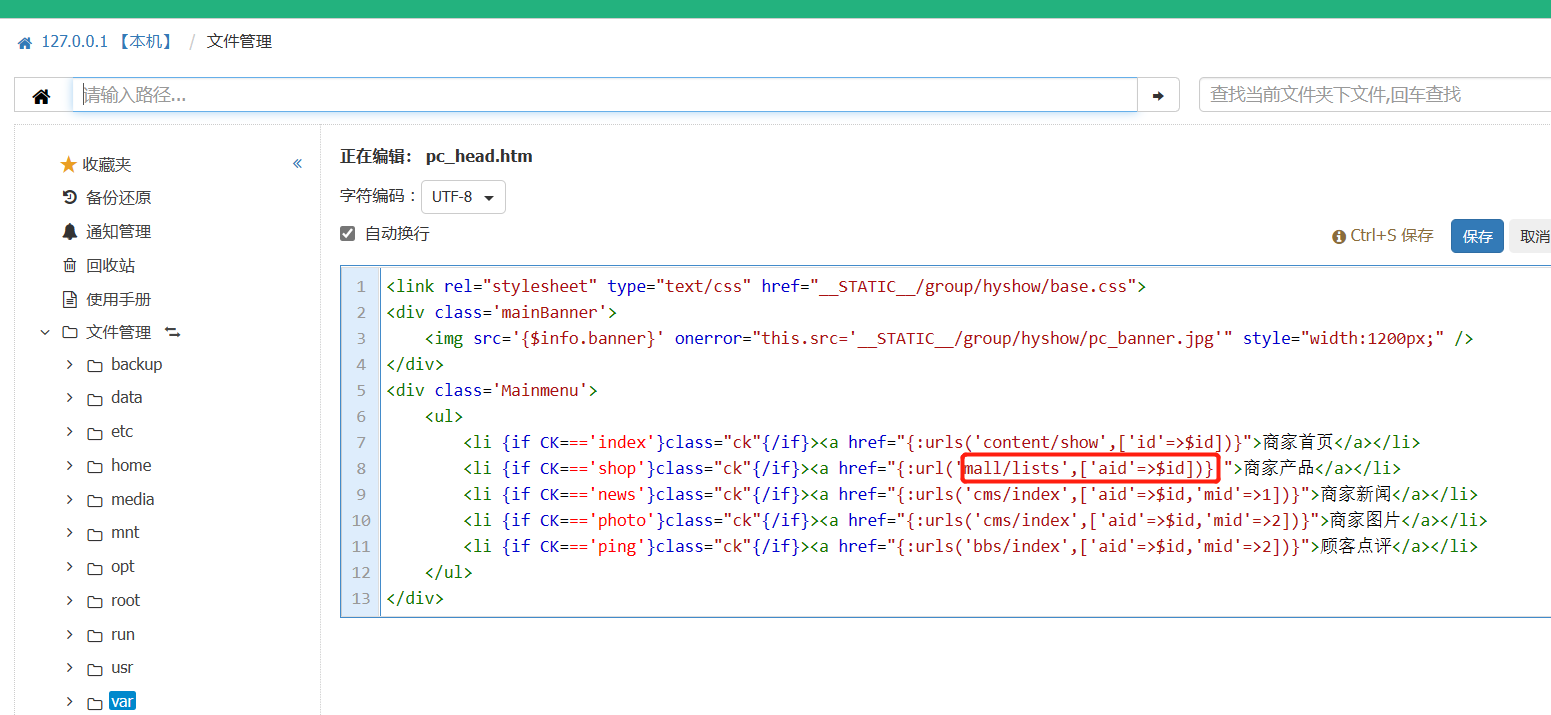Select the var folder in tree
The width and height of the screenshot is (1551, 715).
pyautogui.click(x=122, y=702)
